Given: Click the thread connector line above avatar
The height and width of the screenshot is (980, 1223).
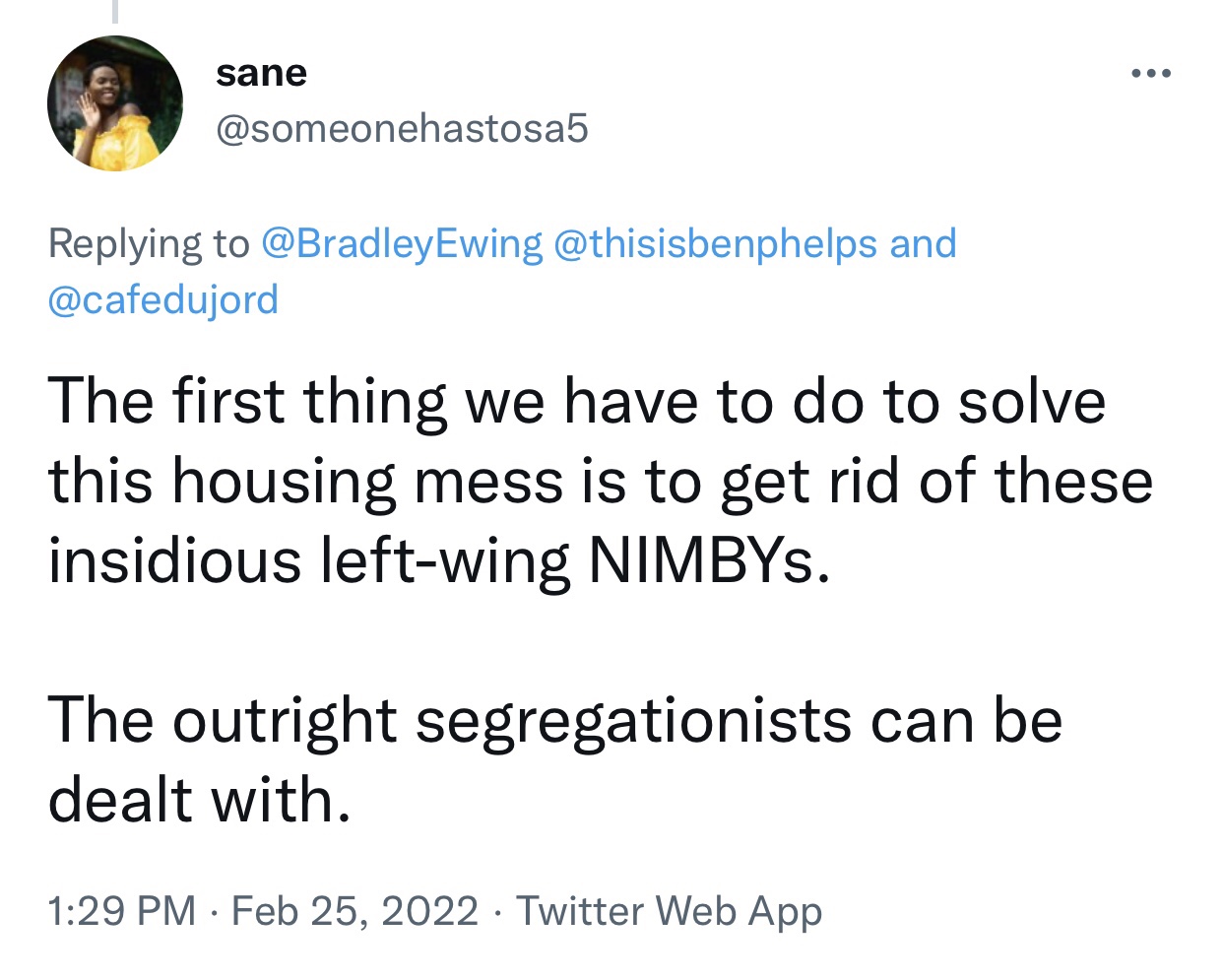Looking at the screenshot, I should pos(114,11).
